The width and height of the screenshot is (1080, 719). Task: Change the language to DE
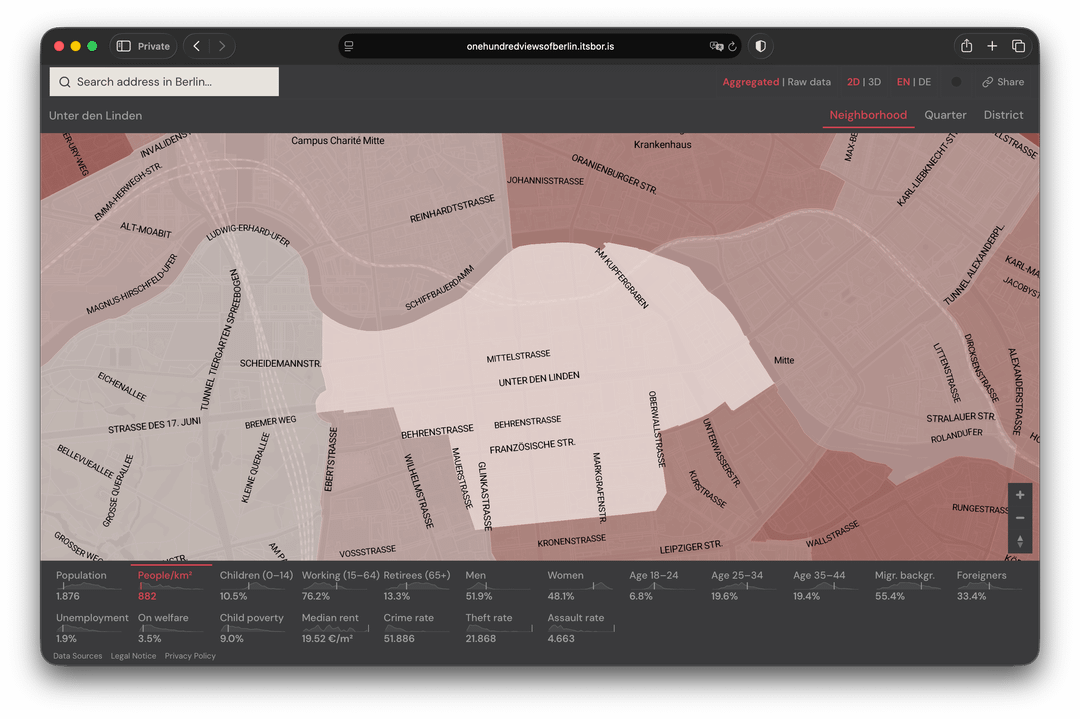pyautogui.click(x=924, y=82)
